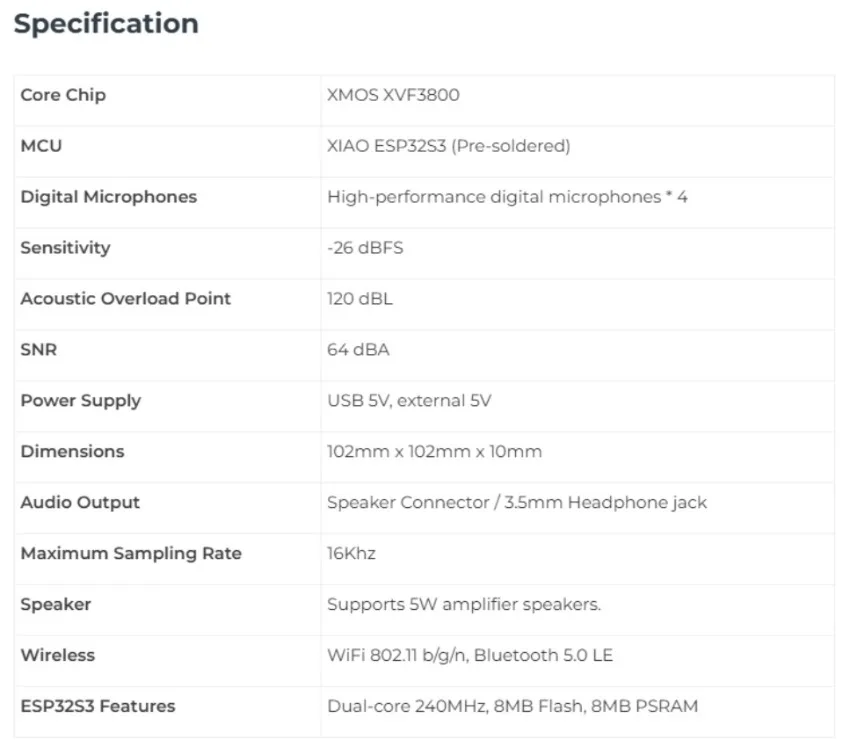Click the High-performance digital microphones value
The width and height of the screenshot is (850, 747).
click(x=507, y=197)
